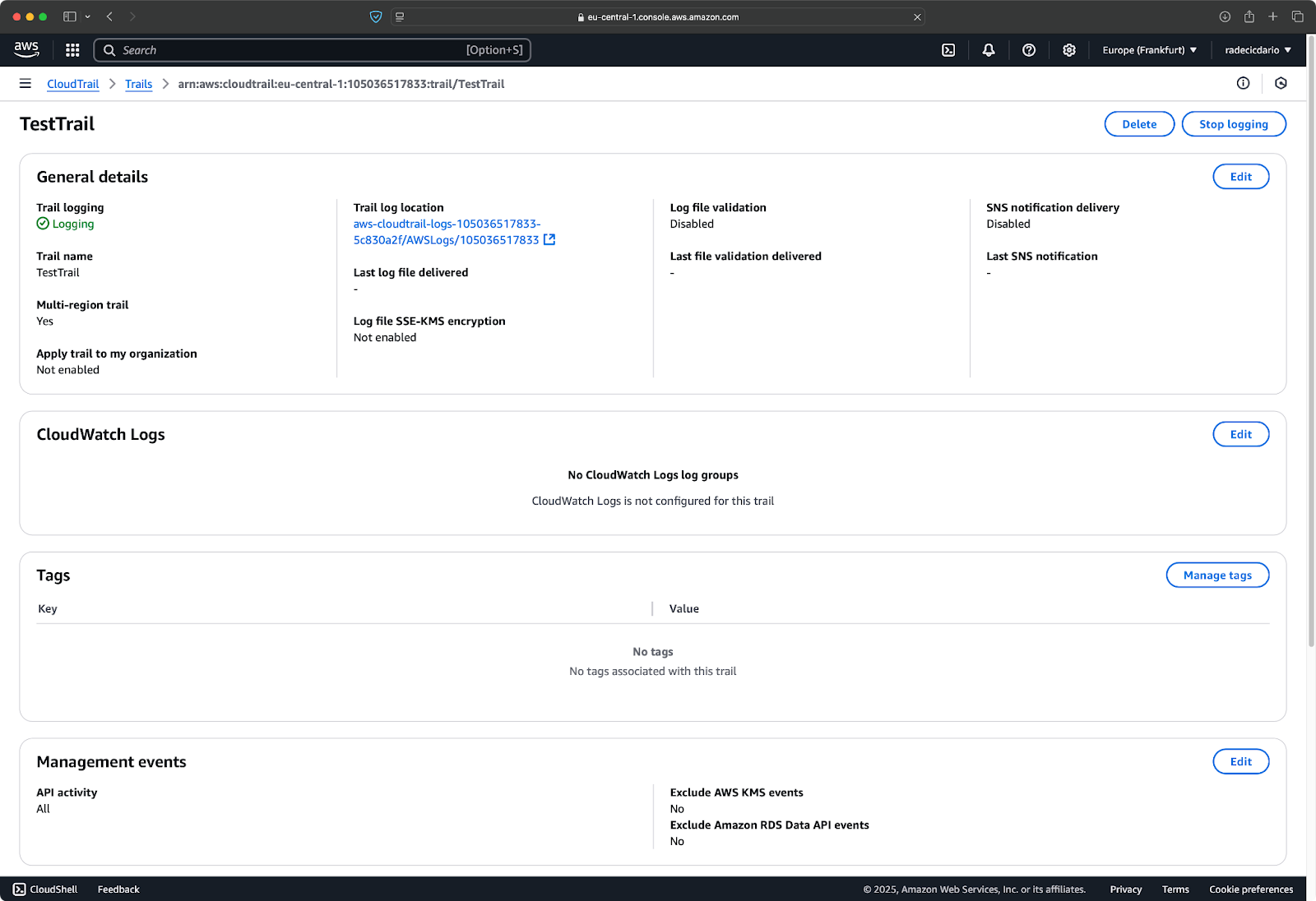Image resolution: width=1316 pixels, height=901 pixels.
Task: Open Cookie preferences in the footer
Action: [x=1251, y=889]
